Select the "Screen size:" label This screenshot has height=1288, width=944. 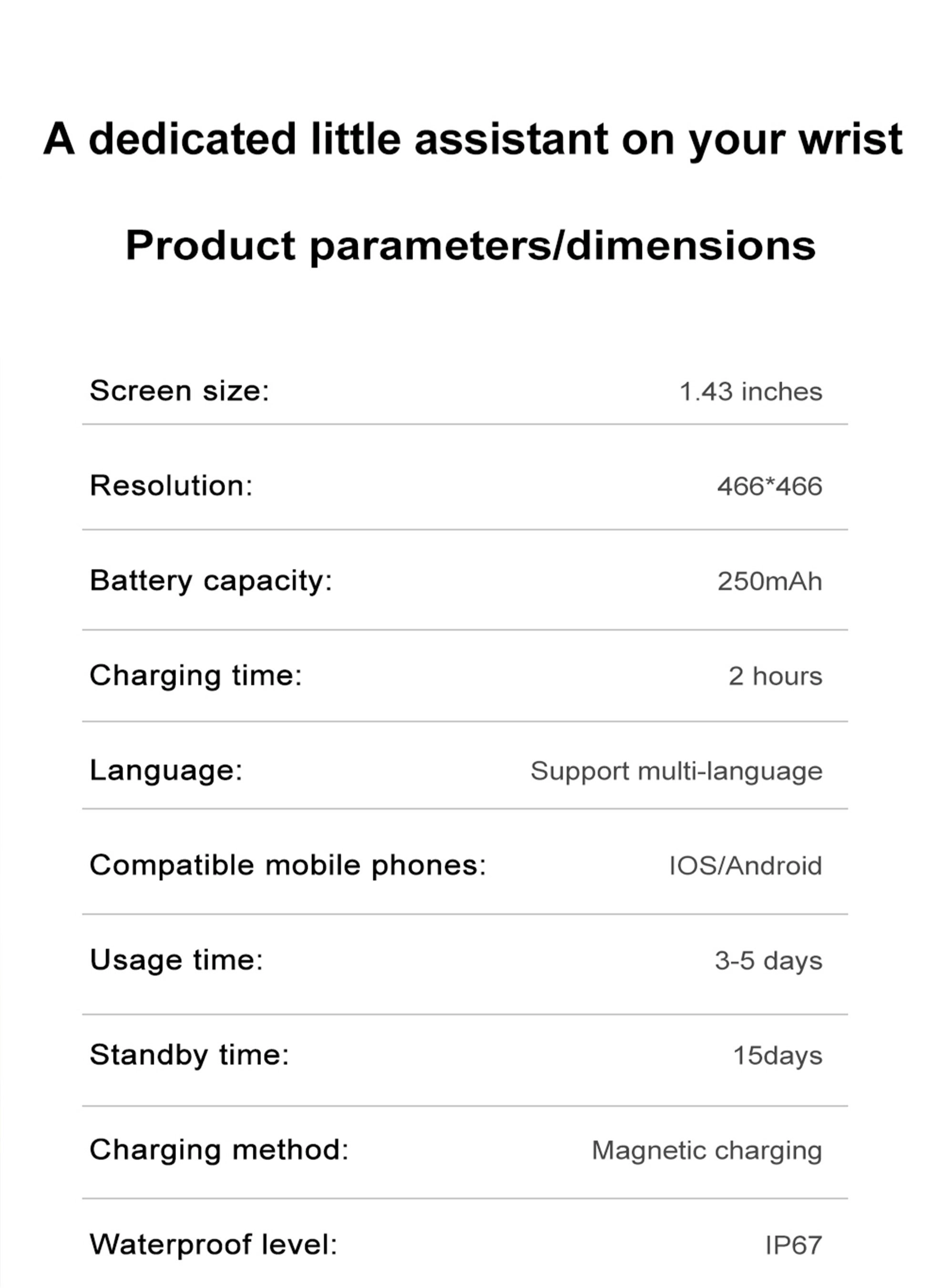click(x=179, y=391)
